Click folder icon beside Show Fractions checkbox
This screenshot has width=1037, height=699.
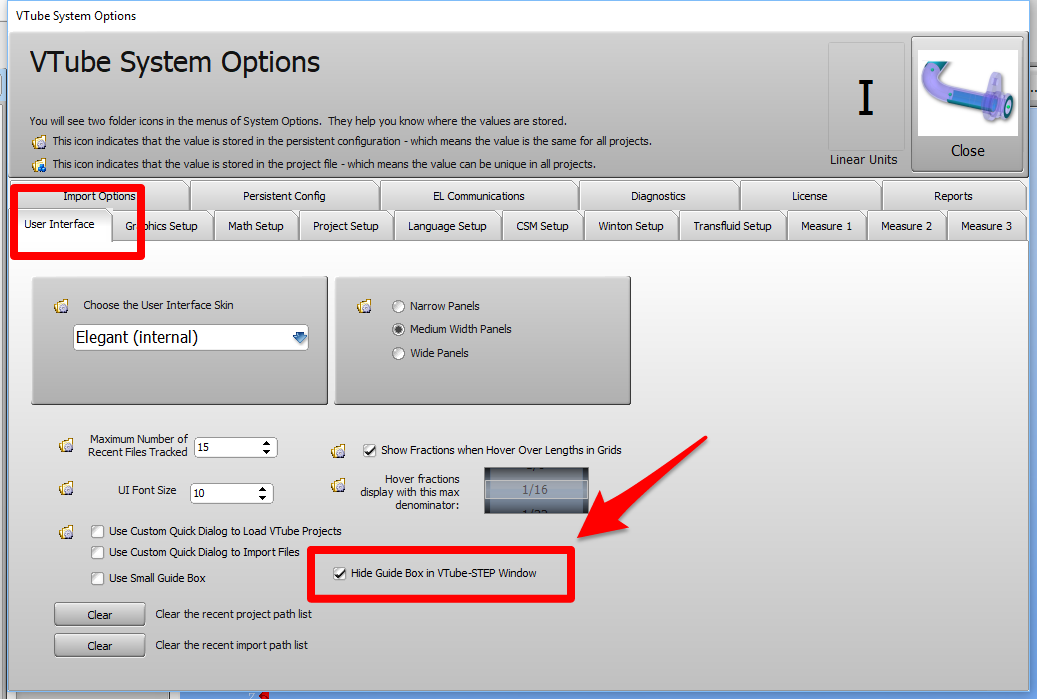(339, 451)
